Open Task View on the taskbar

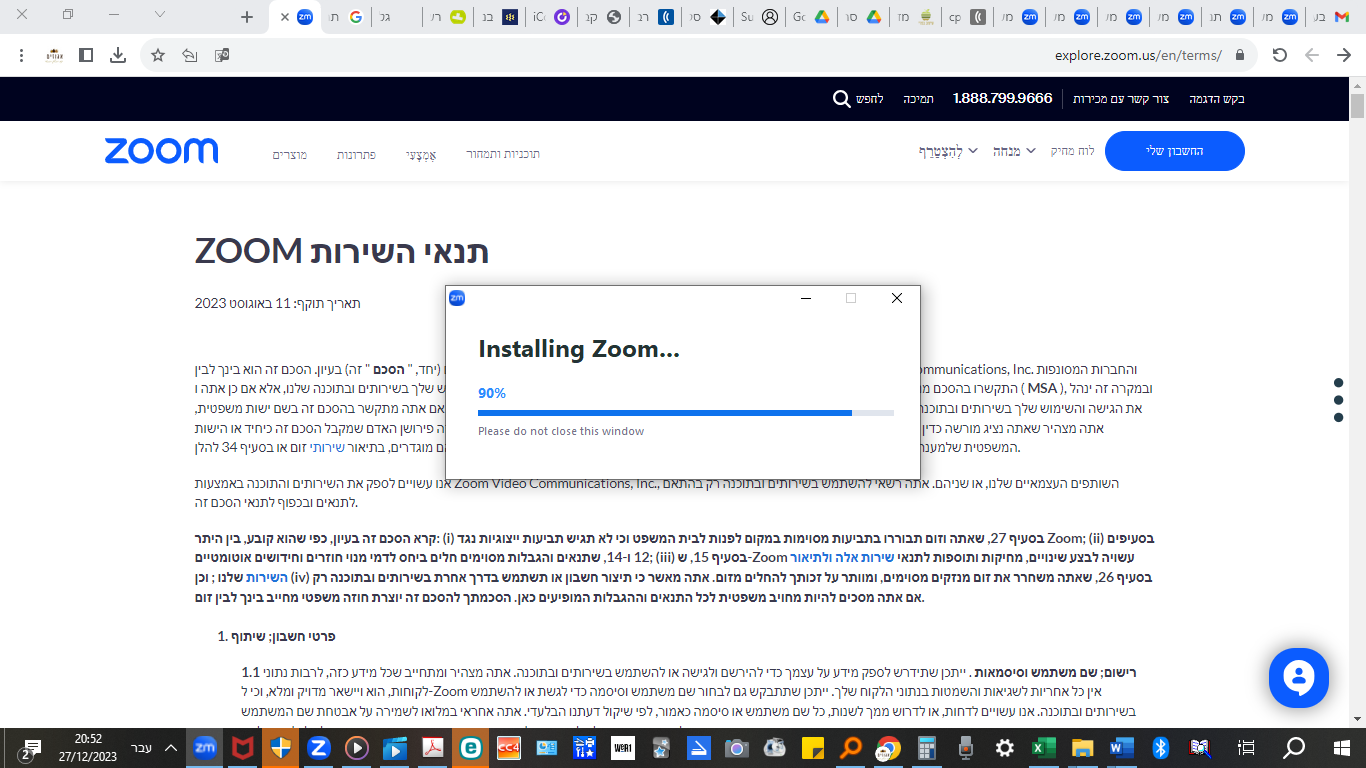(1246, 748)
